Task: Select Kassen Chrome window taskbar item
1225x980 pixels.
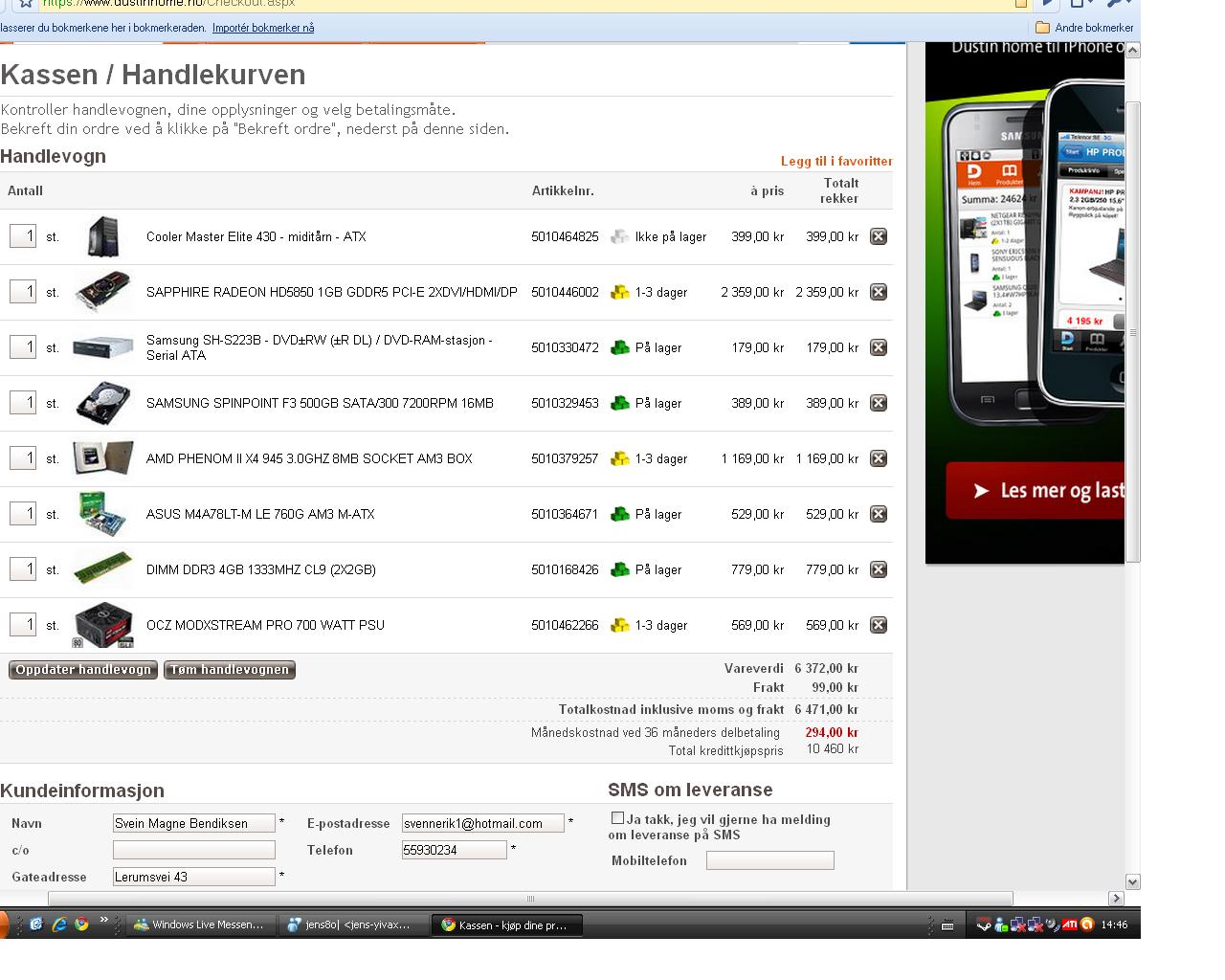Action: coord(507,924)
